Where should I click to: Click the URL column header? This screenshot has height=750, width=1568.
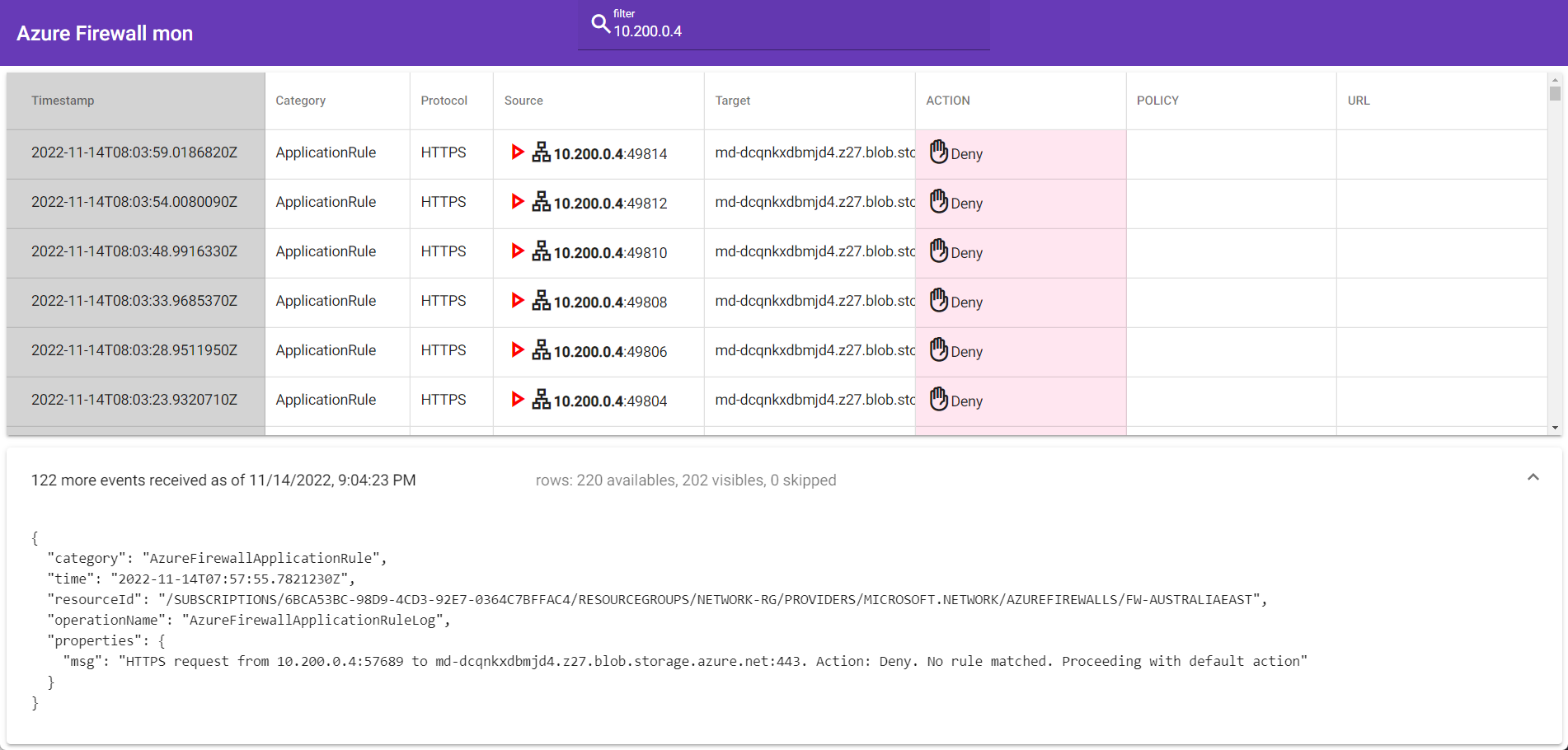(x=1442, y=101)
